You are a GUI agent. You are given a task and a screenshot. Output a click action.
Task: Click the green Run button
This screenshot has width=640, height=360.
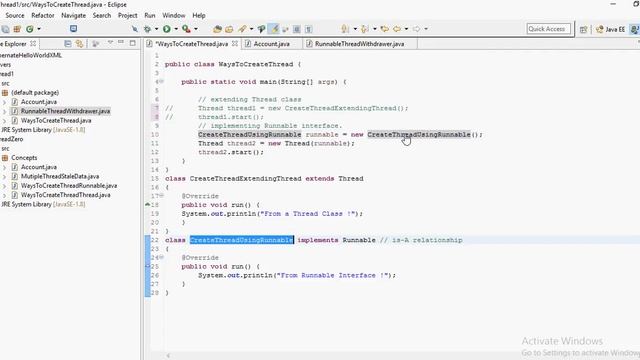(x=167, y=29)
